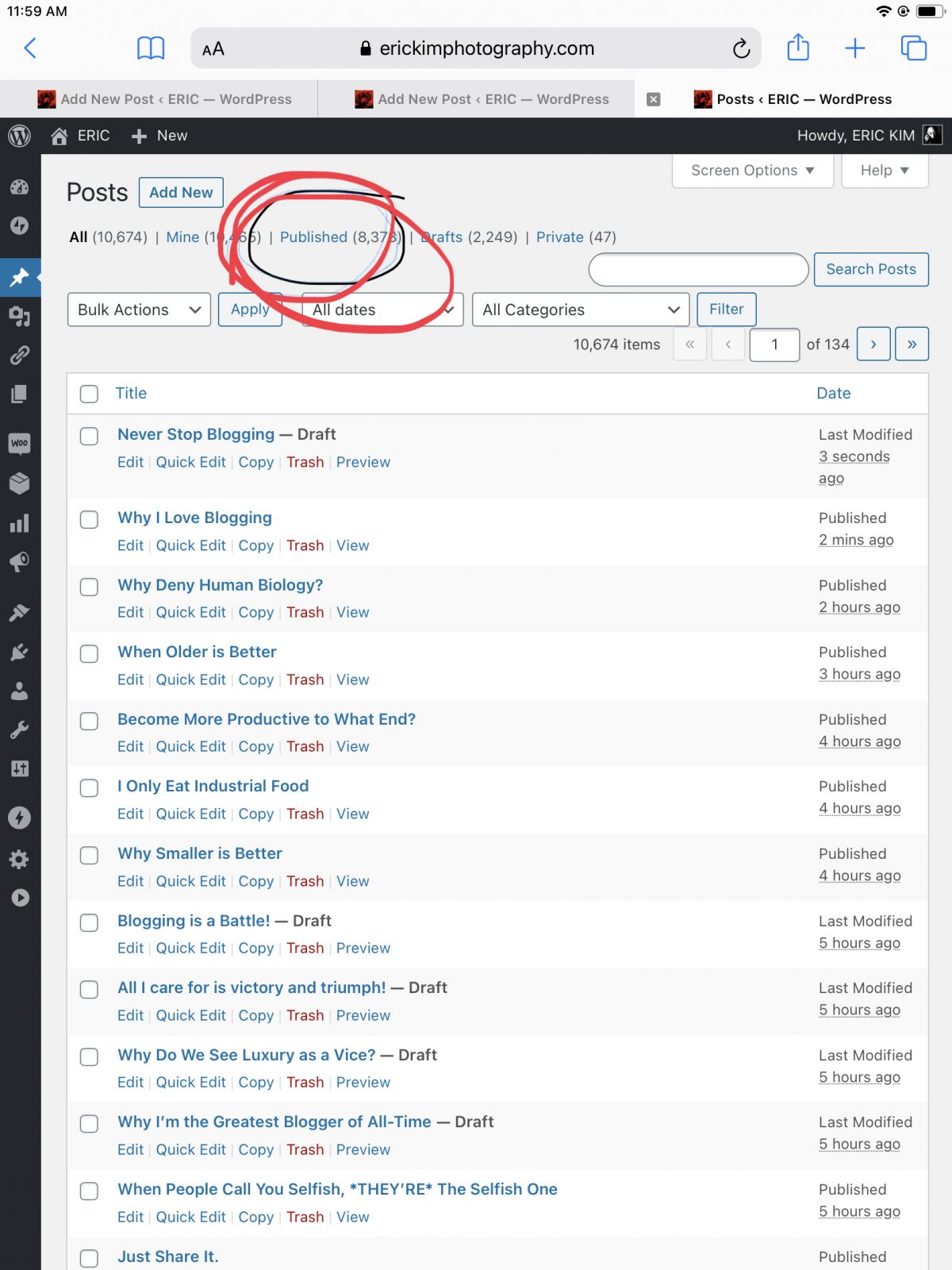Trash the Why Deny Human Biology post
952x1270 pixels.
pyautogui.click(x=305, y=612)
